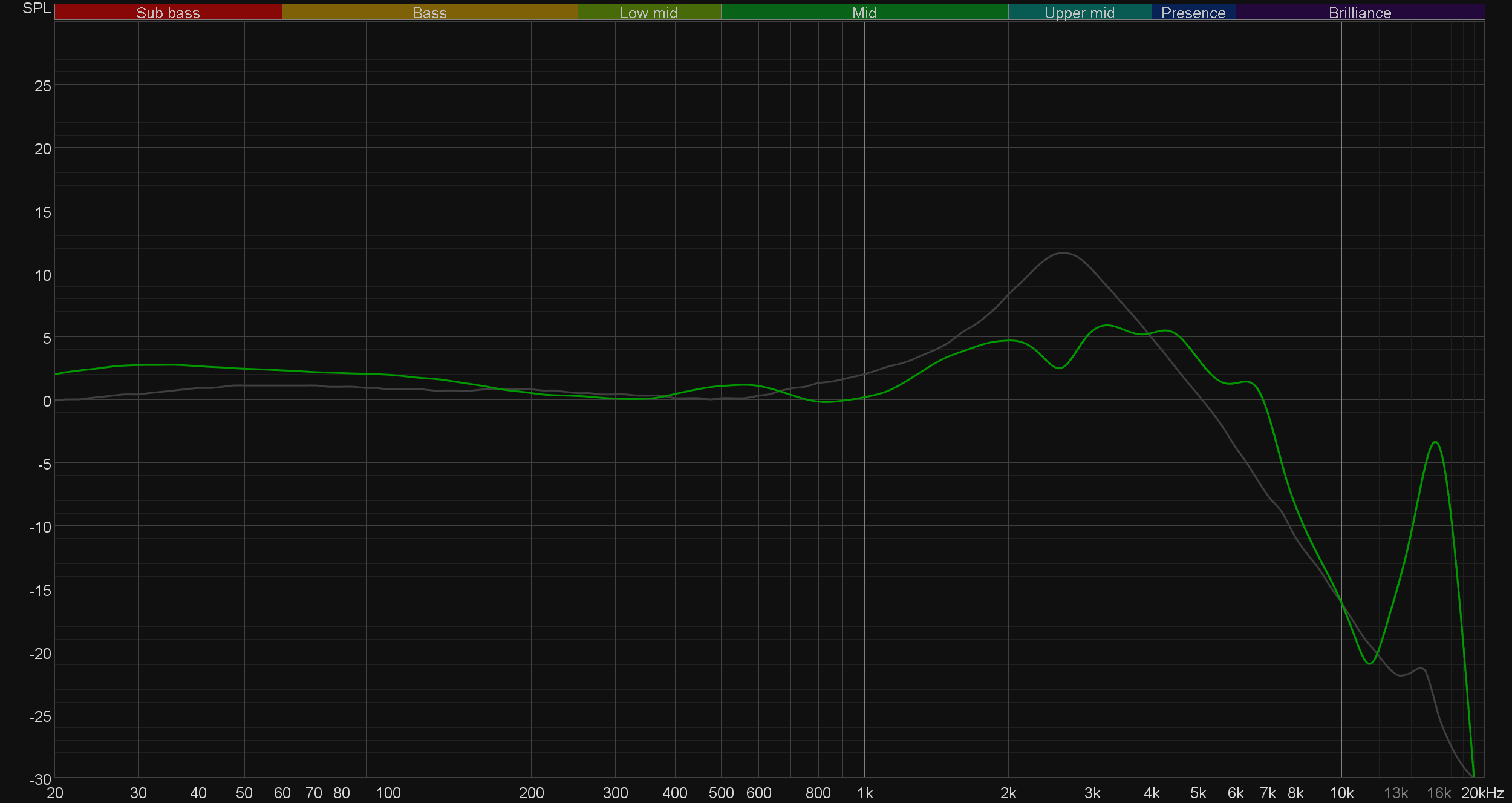Screen dimensions: 1512x803
Task: Click the Bass frequency band label
Action: coord(429,13)
